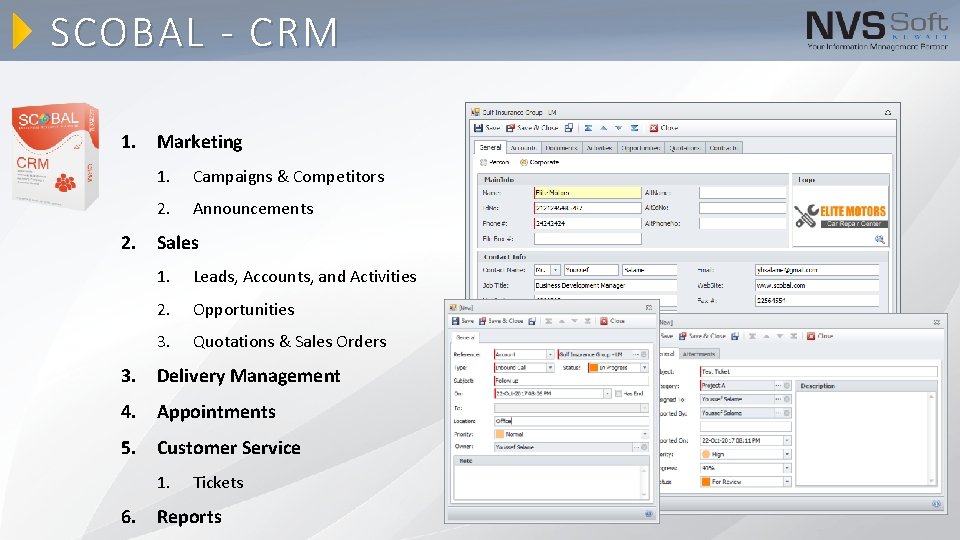Viewport: 960px width, 540px height.
Task: Clear the Category Project A field
Action: (x=787, y=386)
